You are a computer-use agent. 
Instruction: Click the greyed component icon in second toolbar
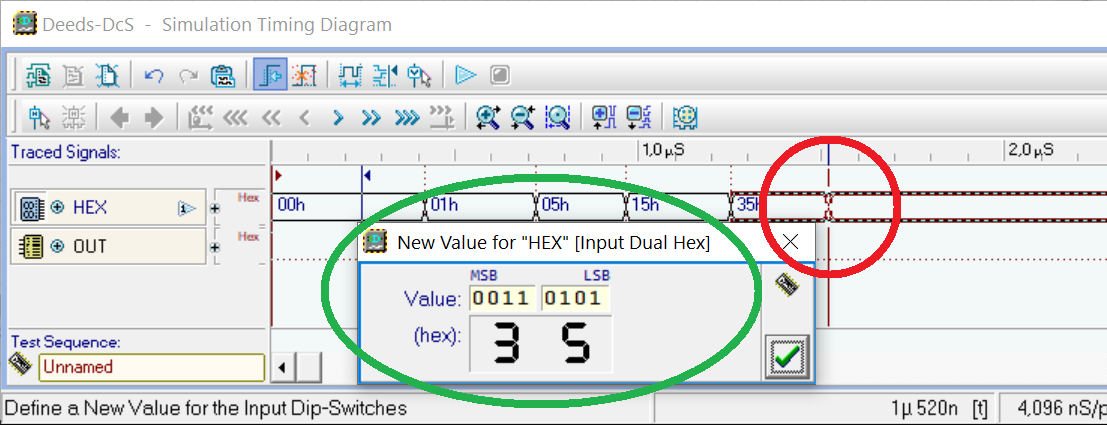[73, 117]
